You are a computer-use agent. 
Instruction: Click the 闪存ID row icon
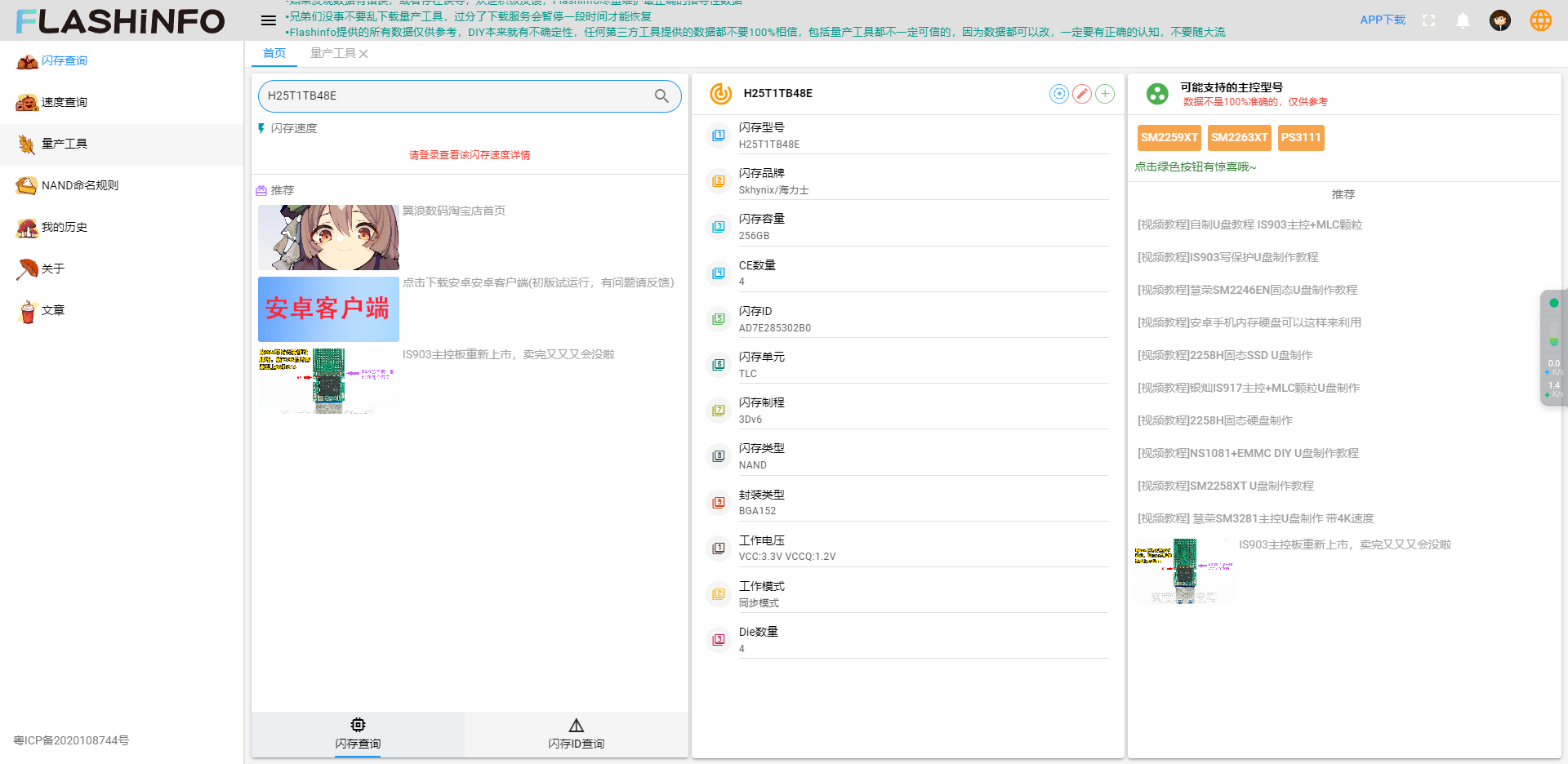click(x=719, y=319)
